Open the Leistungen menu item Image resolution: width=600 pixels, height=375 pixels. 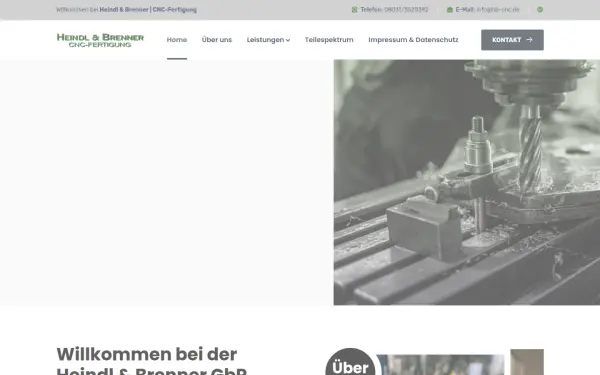pos(265,40)
